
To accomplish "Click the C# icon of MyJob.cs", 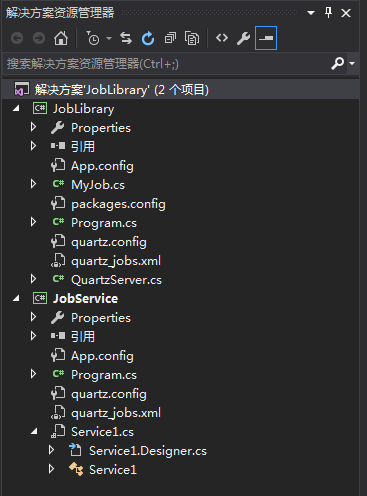I will coord(58,184).
